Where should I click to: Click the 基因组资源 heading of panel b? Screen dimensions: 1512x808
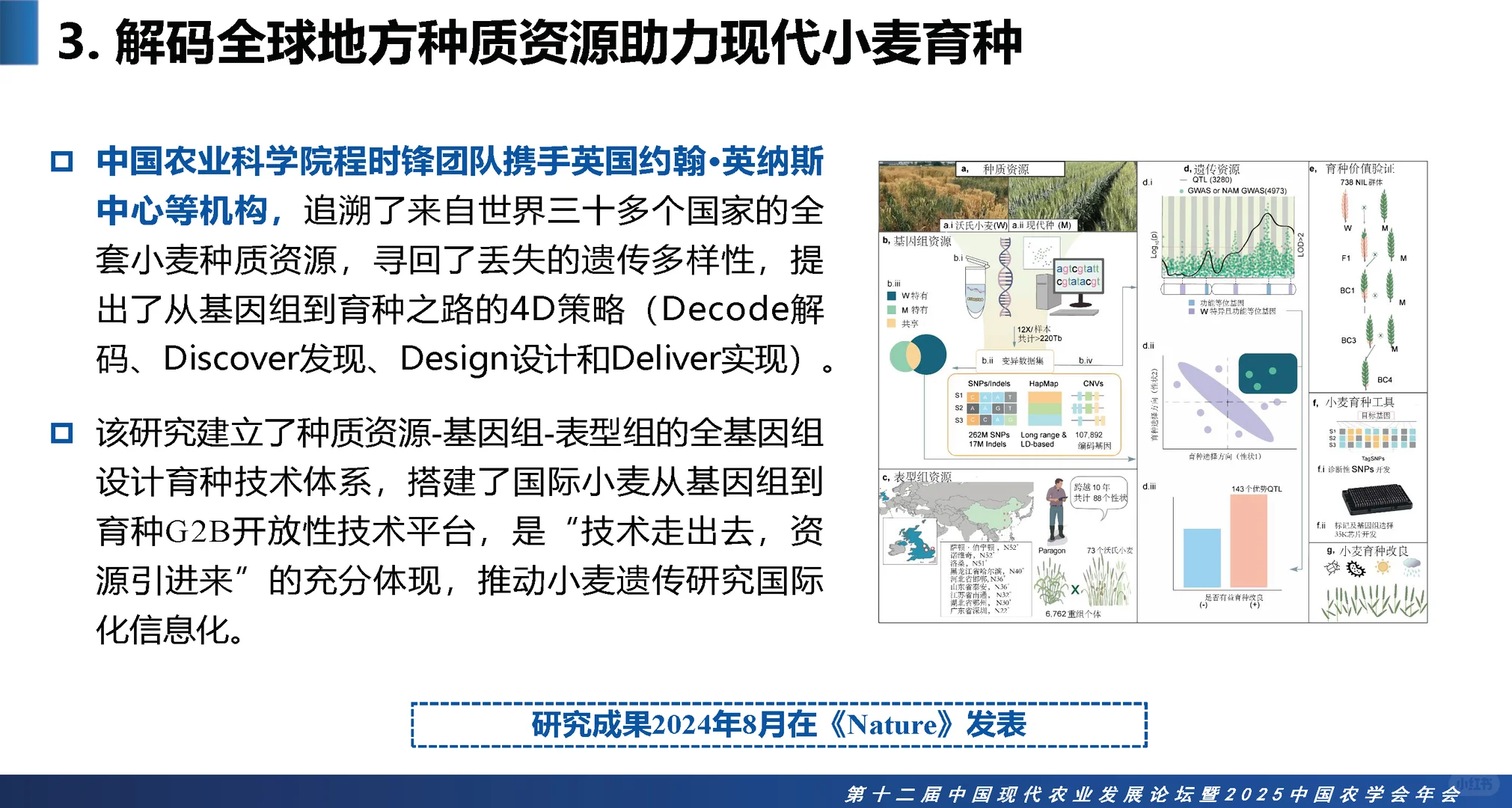click(x=922, y=241)
